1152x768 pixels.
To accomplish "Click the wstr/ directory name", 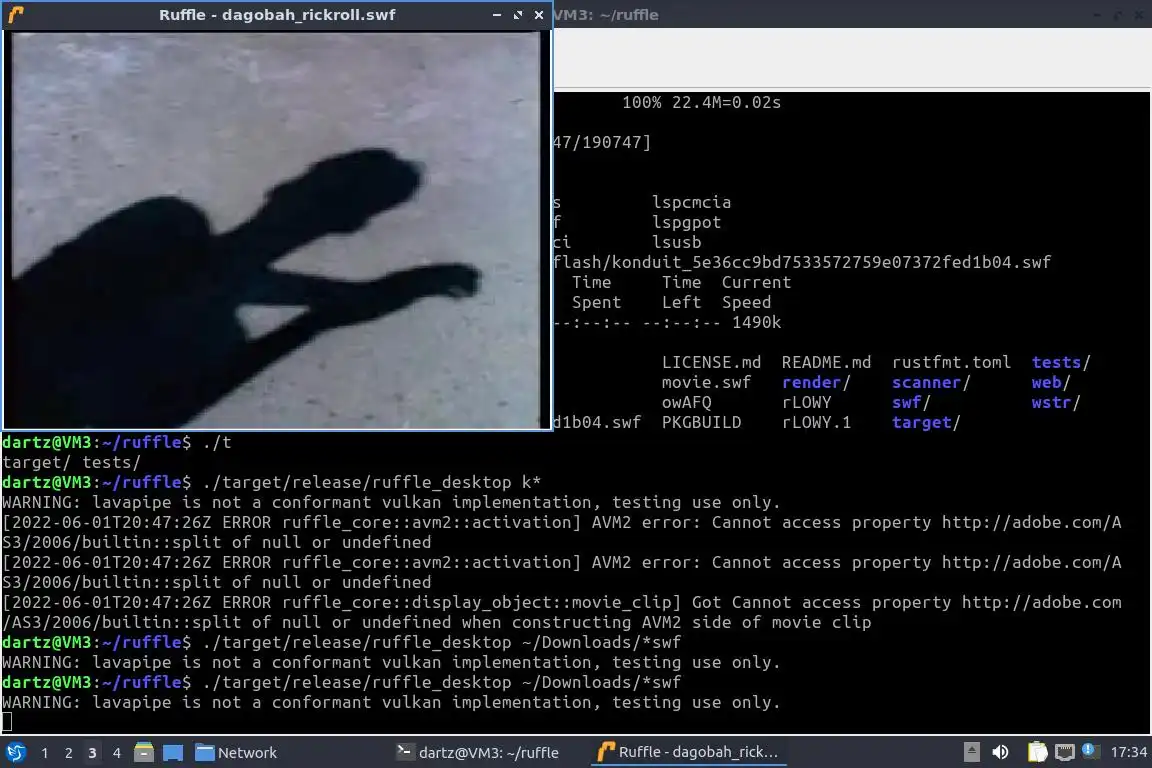I will [1056, 402].
